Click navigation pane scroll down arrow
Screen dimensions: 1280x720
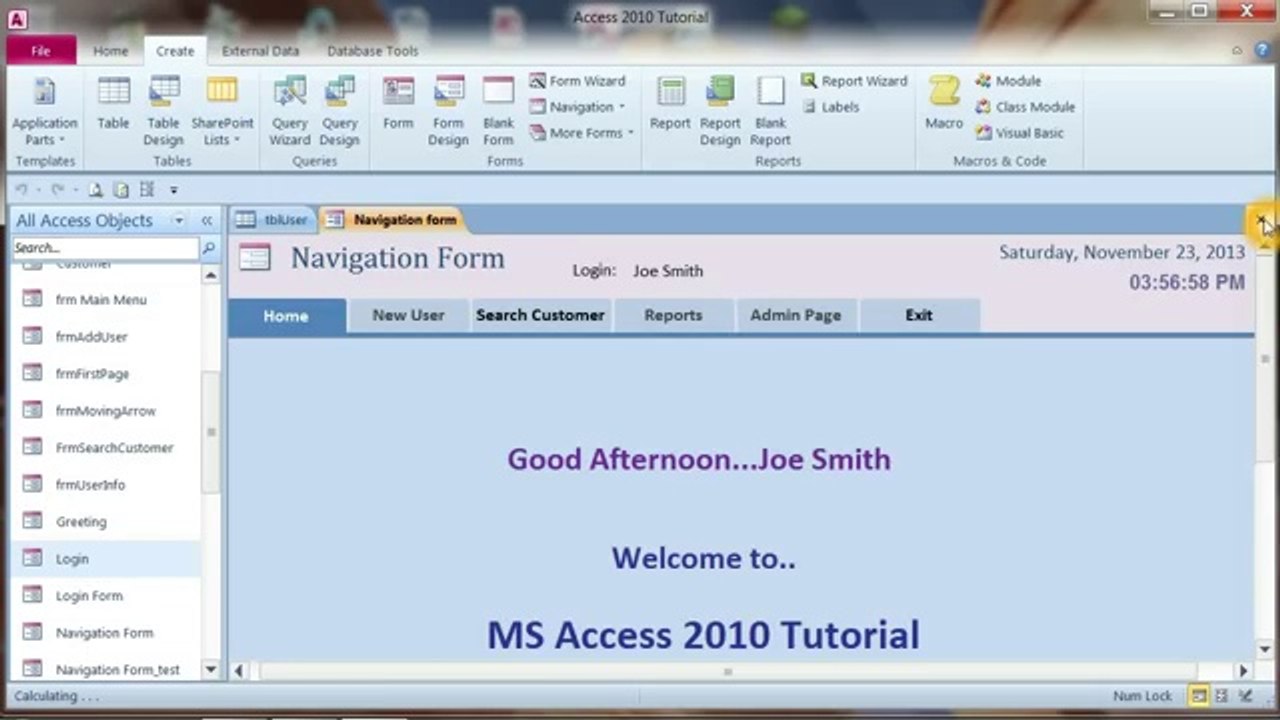click(x=210, y=670)
